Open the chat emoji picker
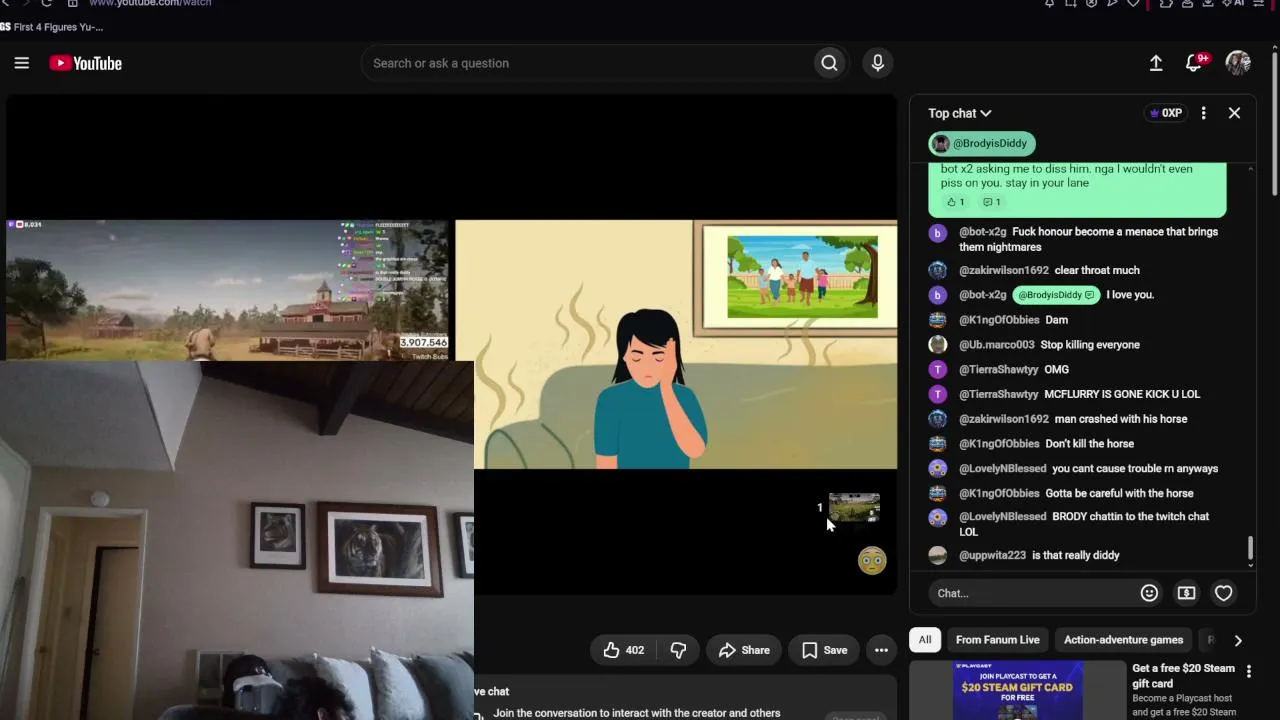The image size is (1280, 720). pyautogui.click(x=1149, y=593)
